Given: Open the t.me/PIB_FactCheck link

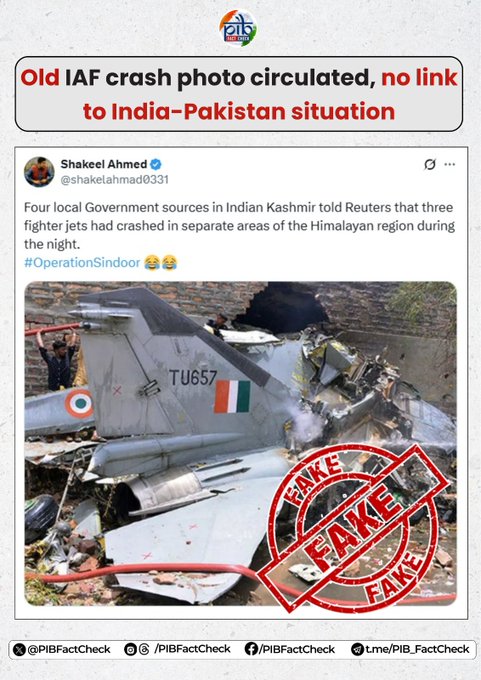Looking at the screenshot, I should tap(417, 649).
